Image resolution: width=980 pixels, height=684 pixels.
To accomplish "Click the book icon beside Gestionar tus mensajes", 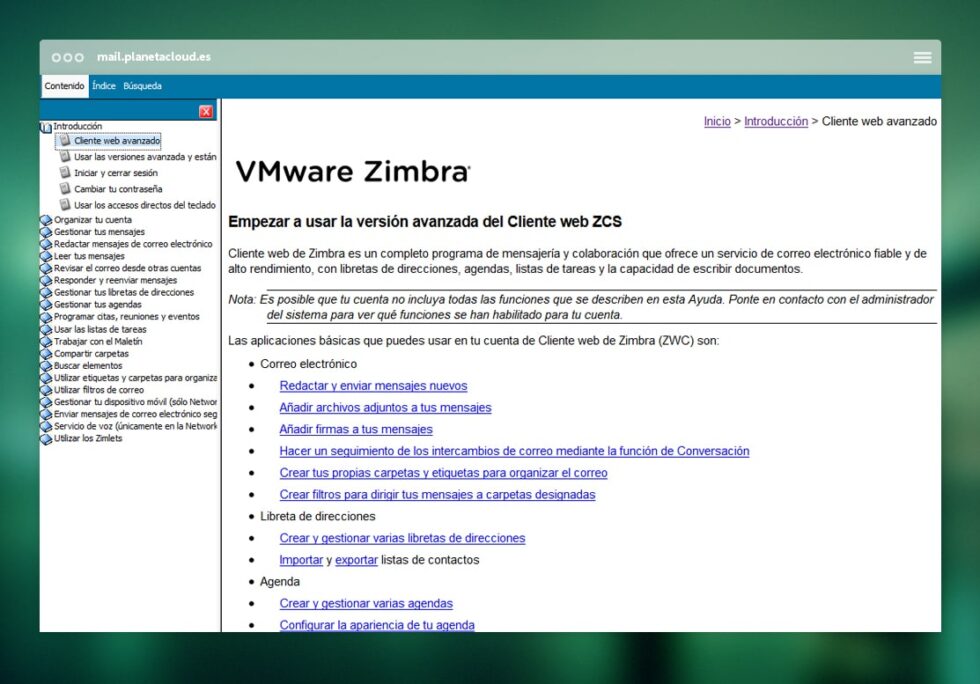I will [45, 231].
